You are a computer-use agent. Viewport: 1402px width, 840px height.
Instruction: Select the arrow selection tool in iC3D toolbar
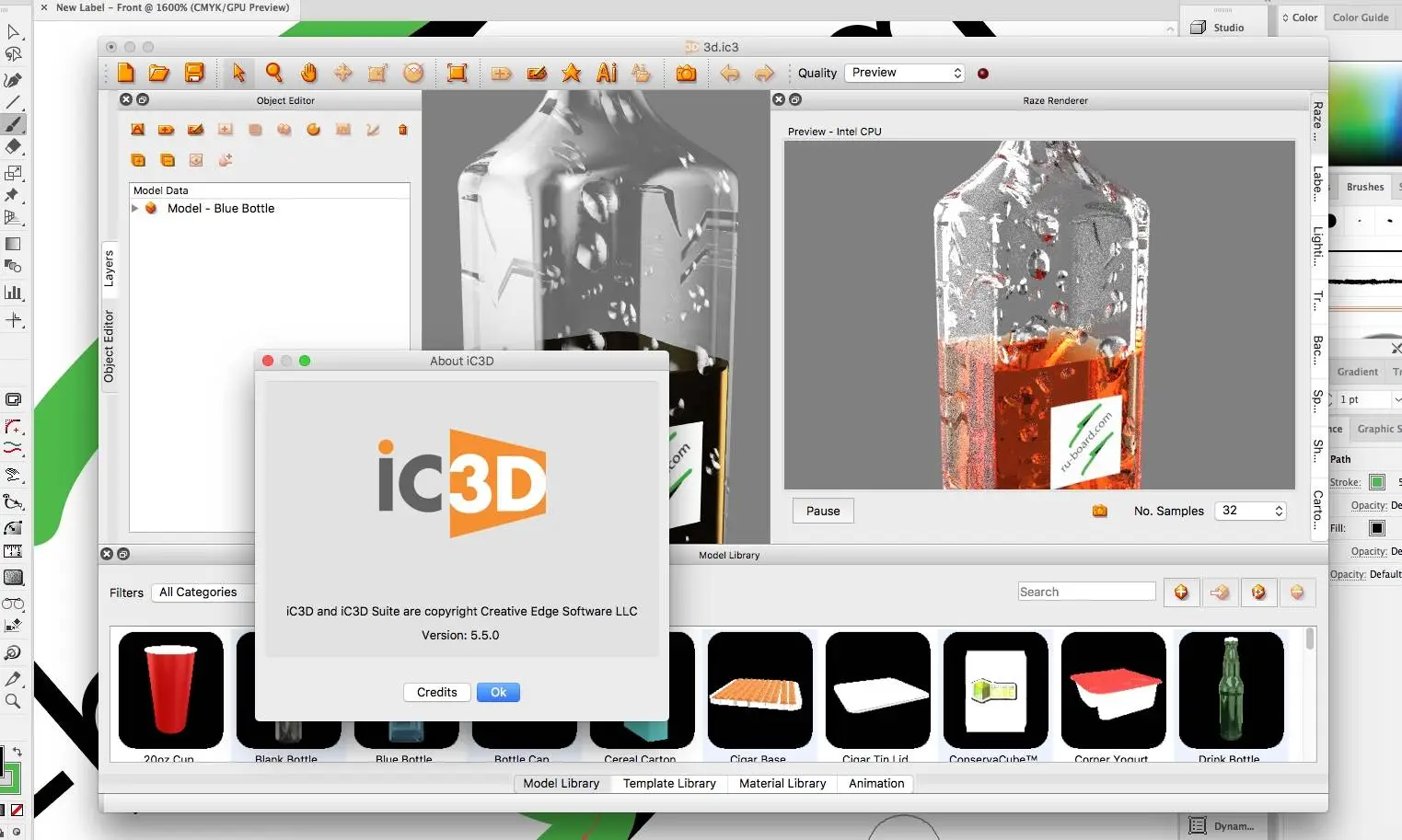(238, 73)
